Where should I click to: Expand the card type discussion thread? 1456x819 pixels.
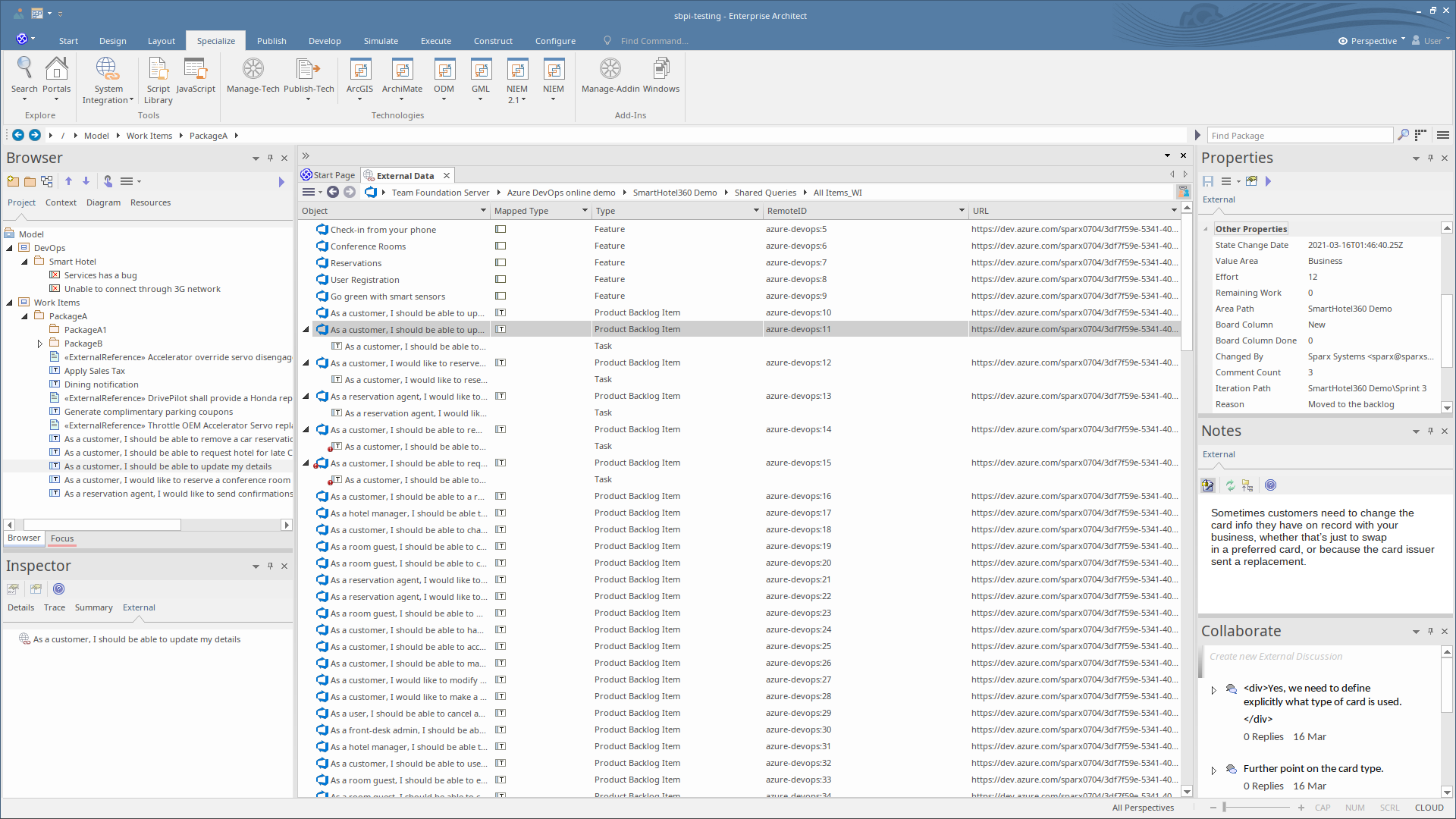[x=1213, y=770]
